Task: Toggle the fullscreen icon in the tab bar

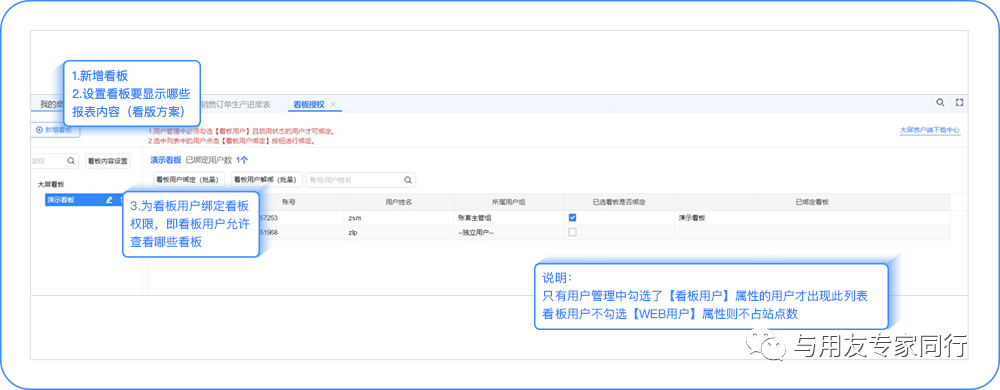Action: (959, 103)
